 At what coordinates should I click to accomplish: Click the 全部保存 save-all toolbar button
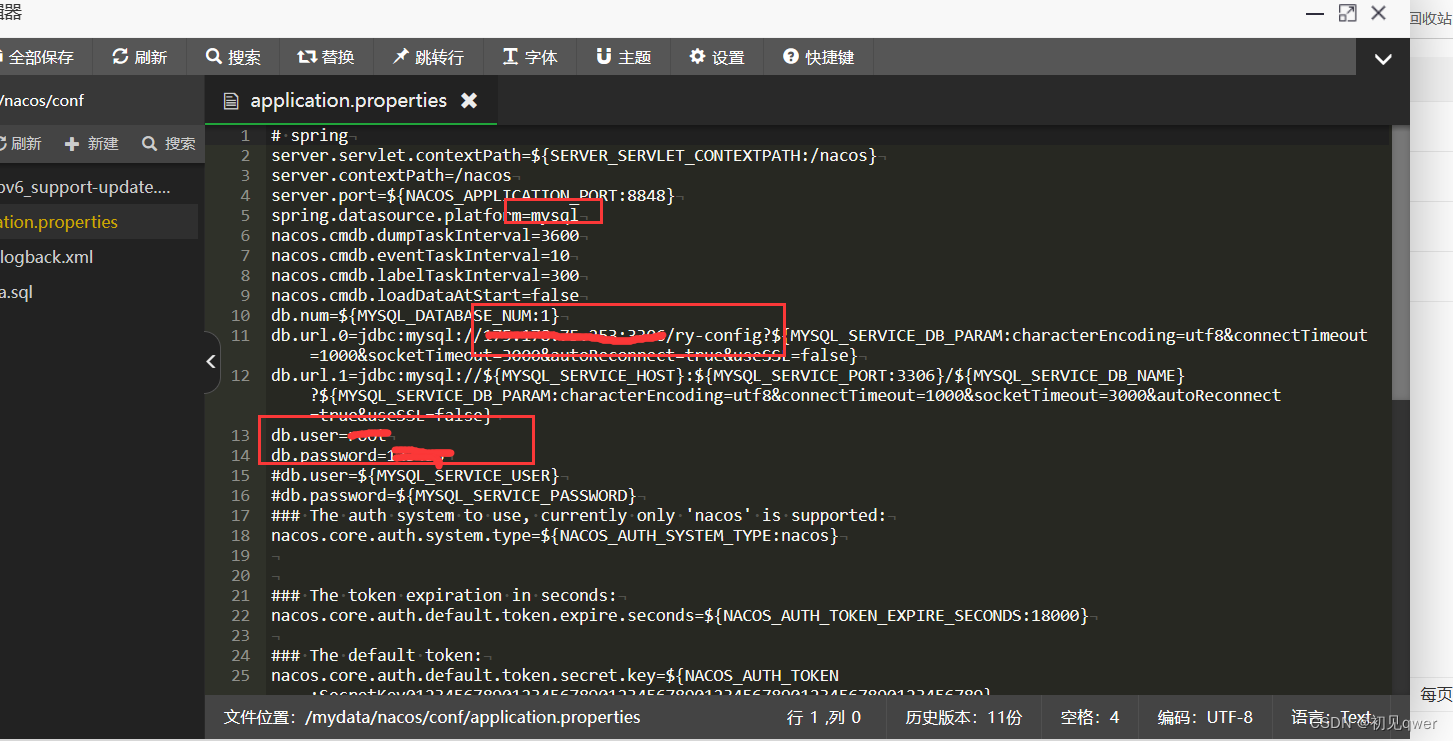coord(37,57)
